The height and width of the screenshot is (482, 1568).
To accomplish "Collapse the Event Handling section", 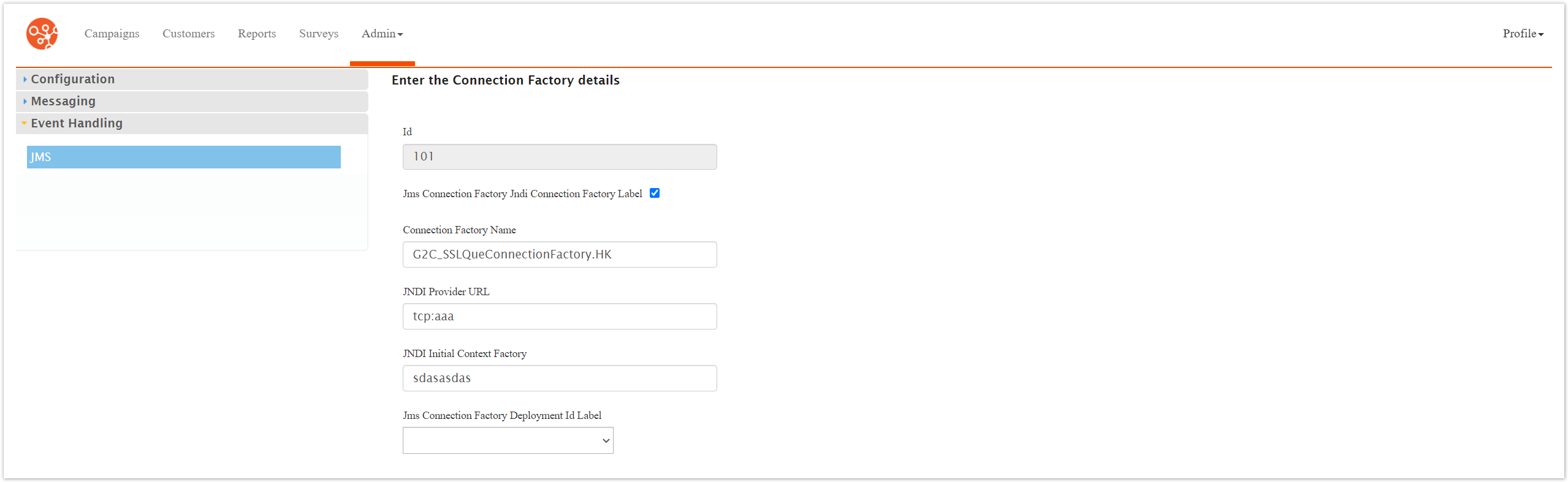I will click(x=192, y=123).
